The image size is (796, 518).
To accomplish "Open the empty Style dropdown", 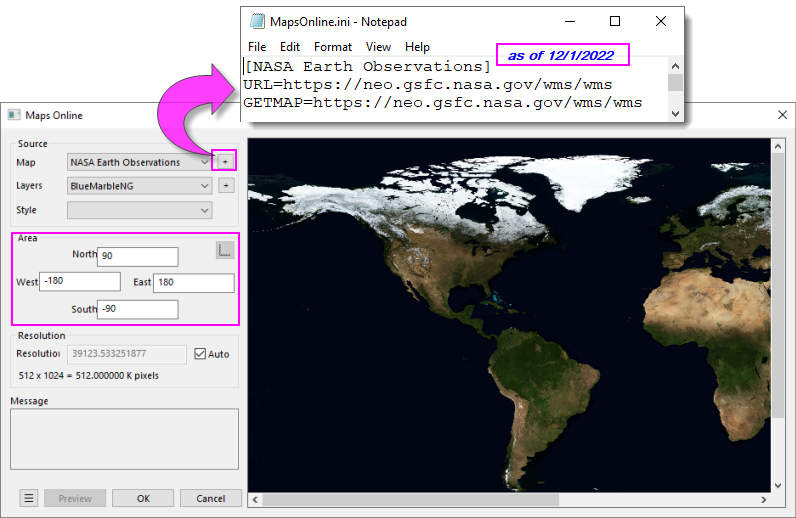I will coord(140,210).
